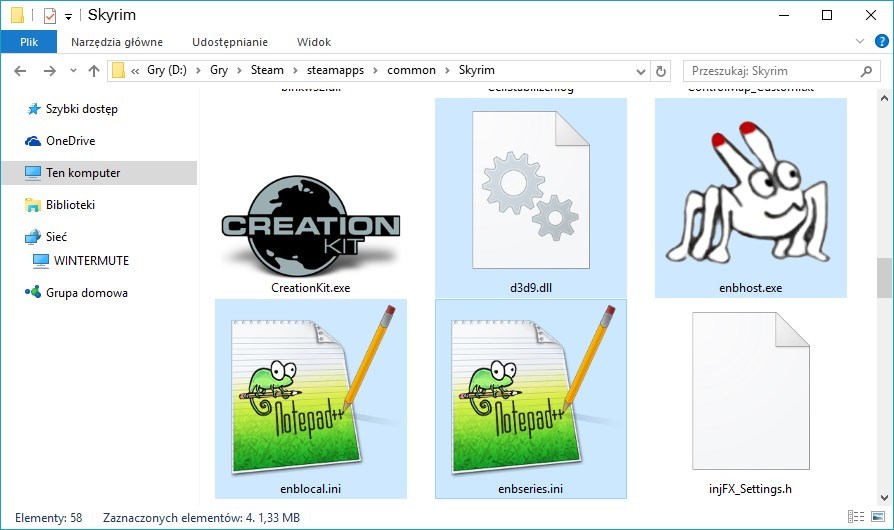The image size is (894, 530).
Task: Expand the chevron after steamapps
Action: pos(375,71)
